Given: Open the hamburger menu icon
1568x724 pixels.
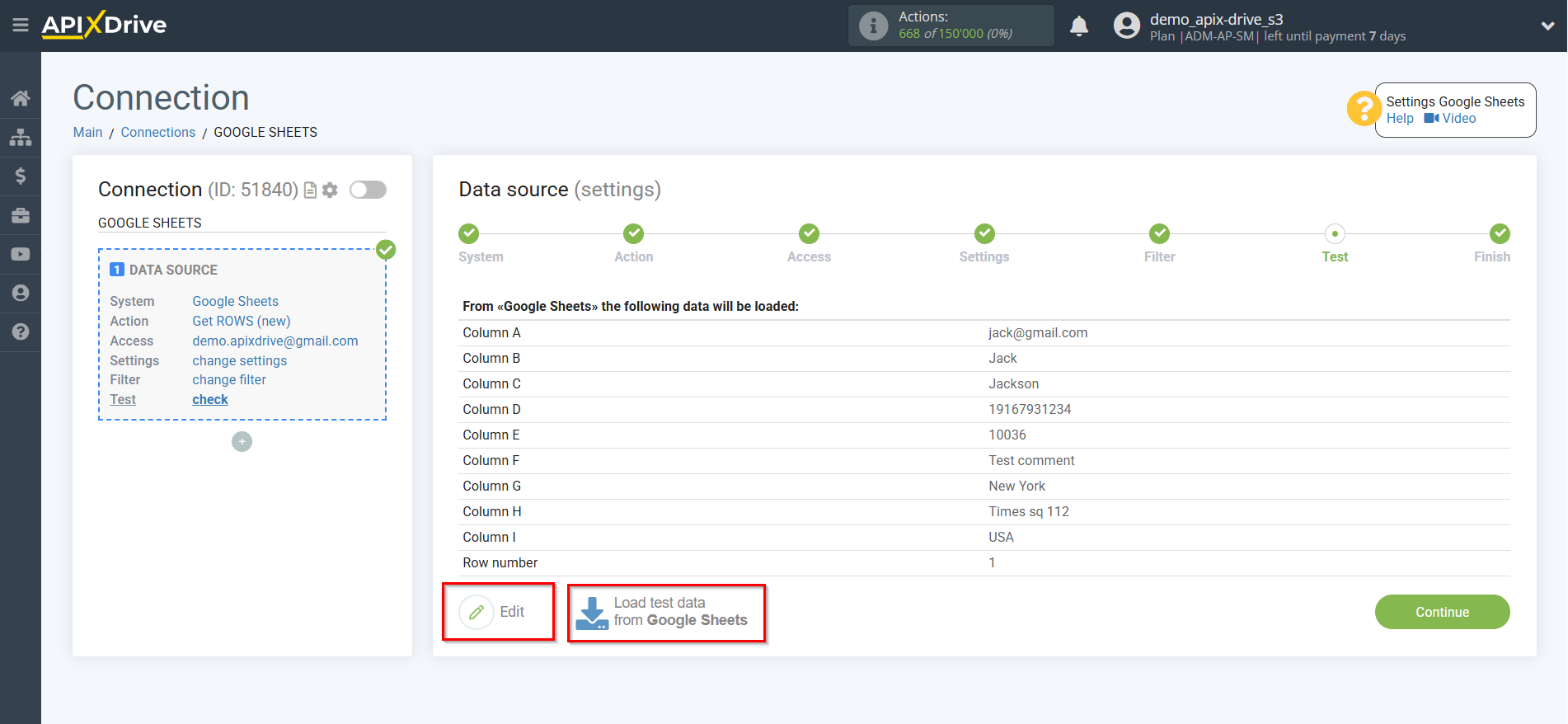Looking at the screenshot, I should (21, 26).
